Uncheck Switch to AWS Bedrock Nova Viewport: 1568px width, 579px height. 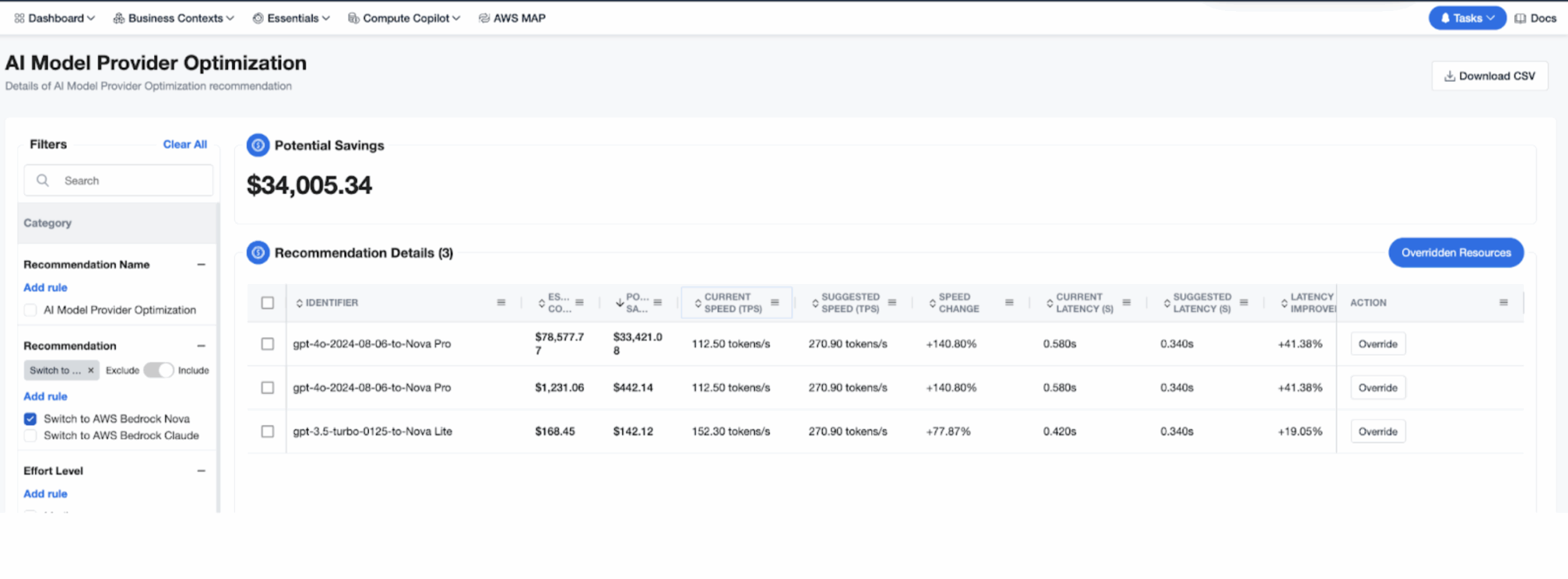pyautogui.click(x=30, y=419)
